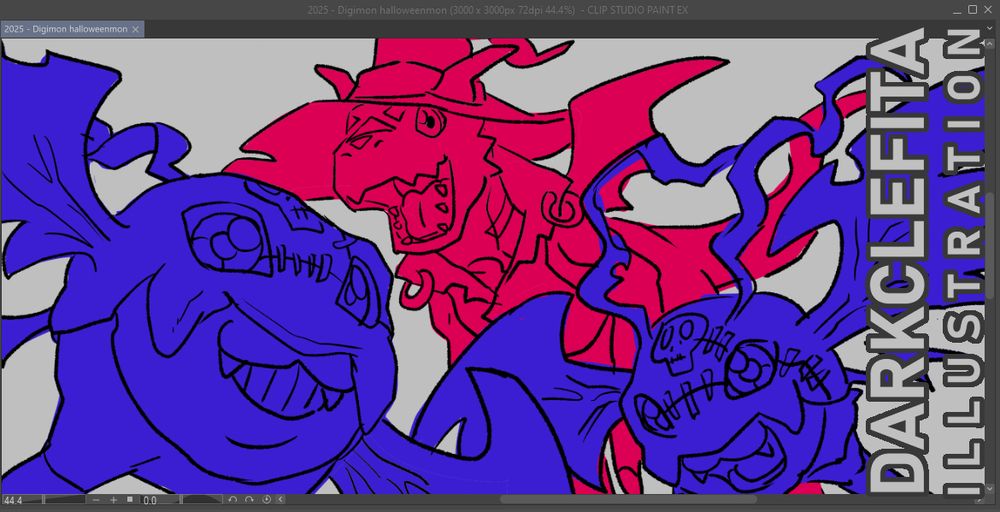Reset canvas rotation icon

tap(267, 500)
